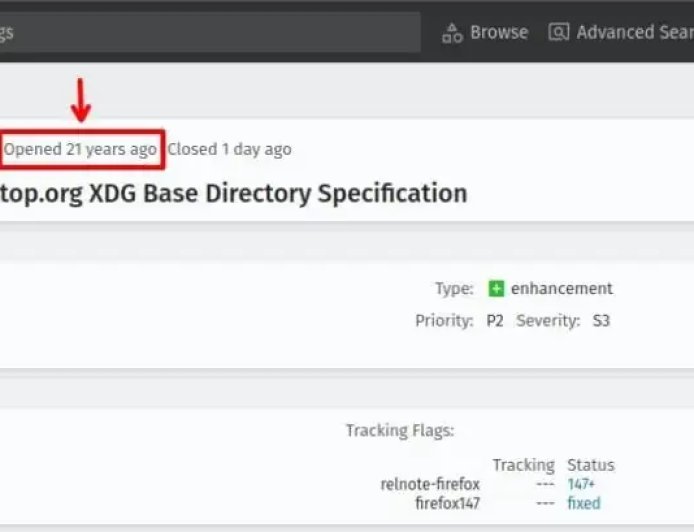Image resolution: width=694 pixels, height=532 pixels.
Task: Open the 147+ relnote status link
Action: (x=581, y=484)
